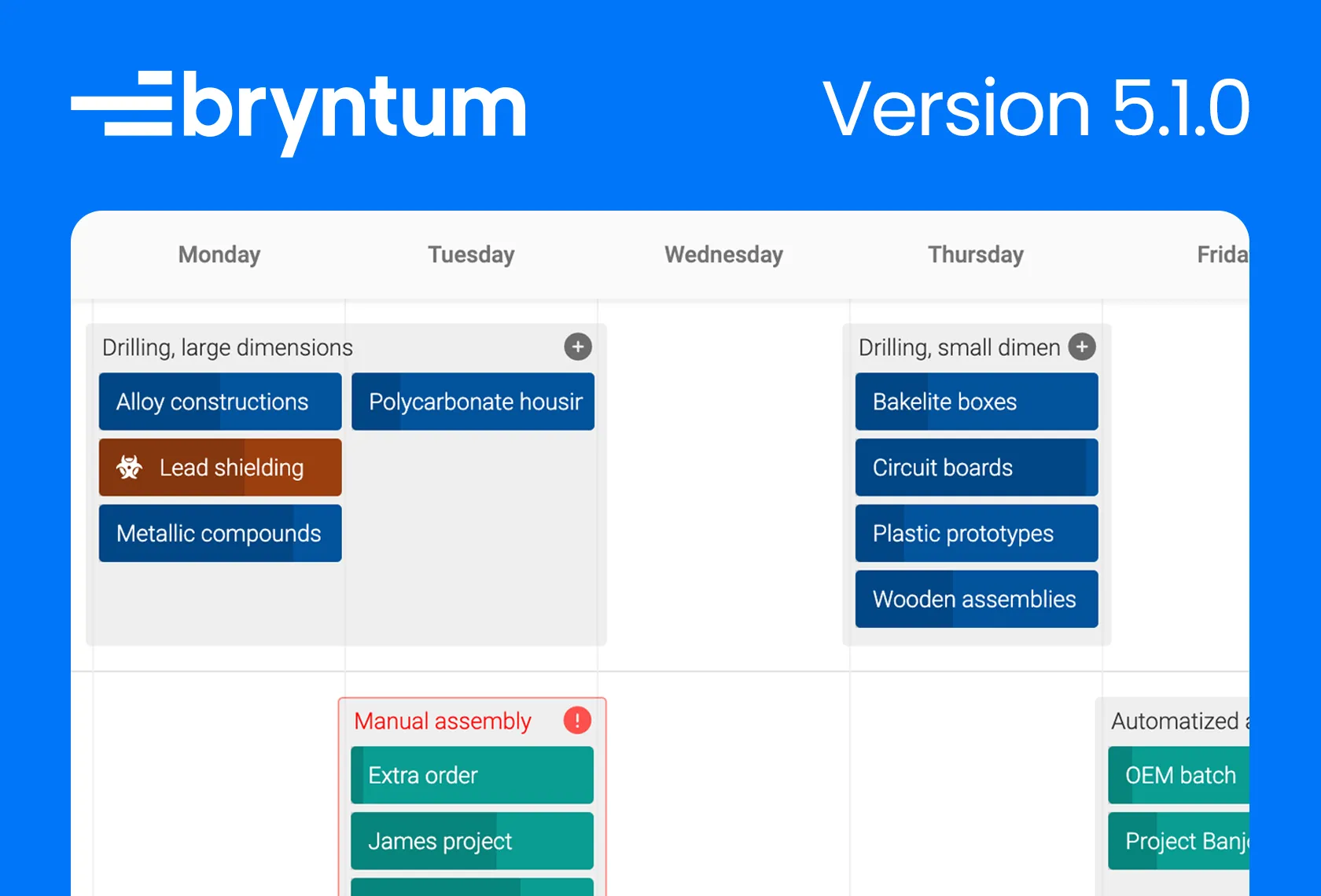
Task: Open the Project Banjo task
Action: pos(1179,841)
